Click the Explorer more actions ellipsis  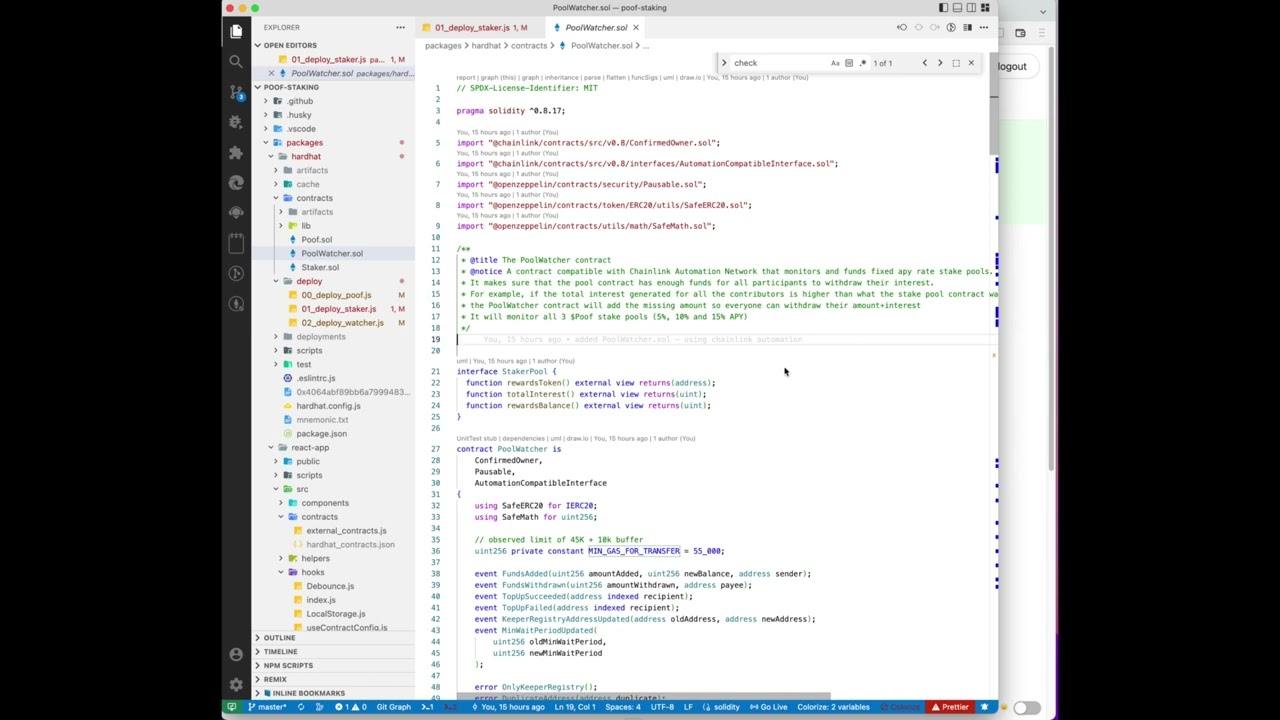(x=400, y=27)
